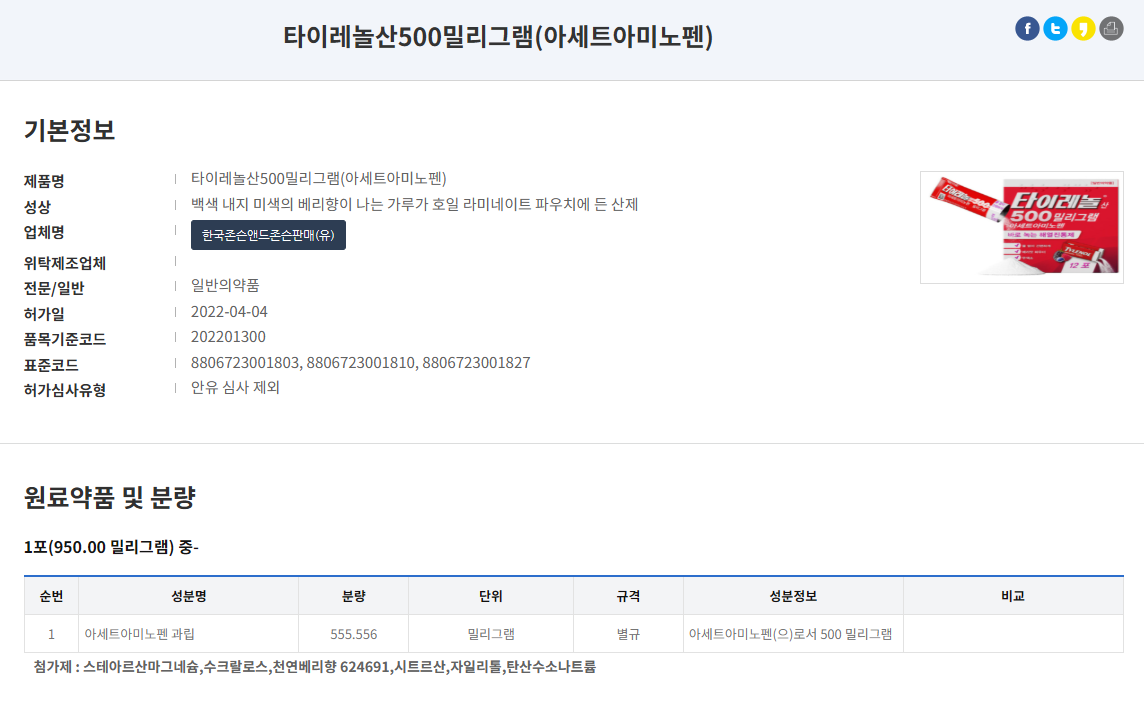
Task: Click the 성분정보 column header
Action: pos(793,596)
